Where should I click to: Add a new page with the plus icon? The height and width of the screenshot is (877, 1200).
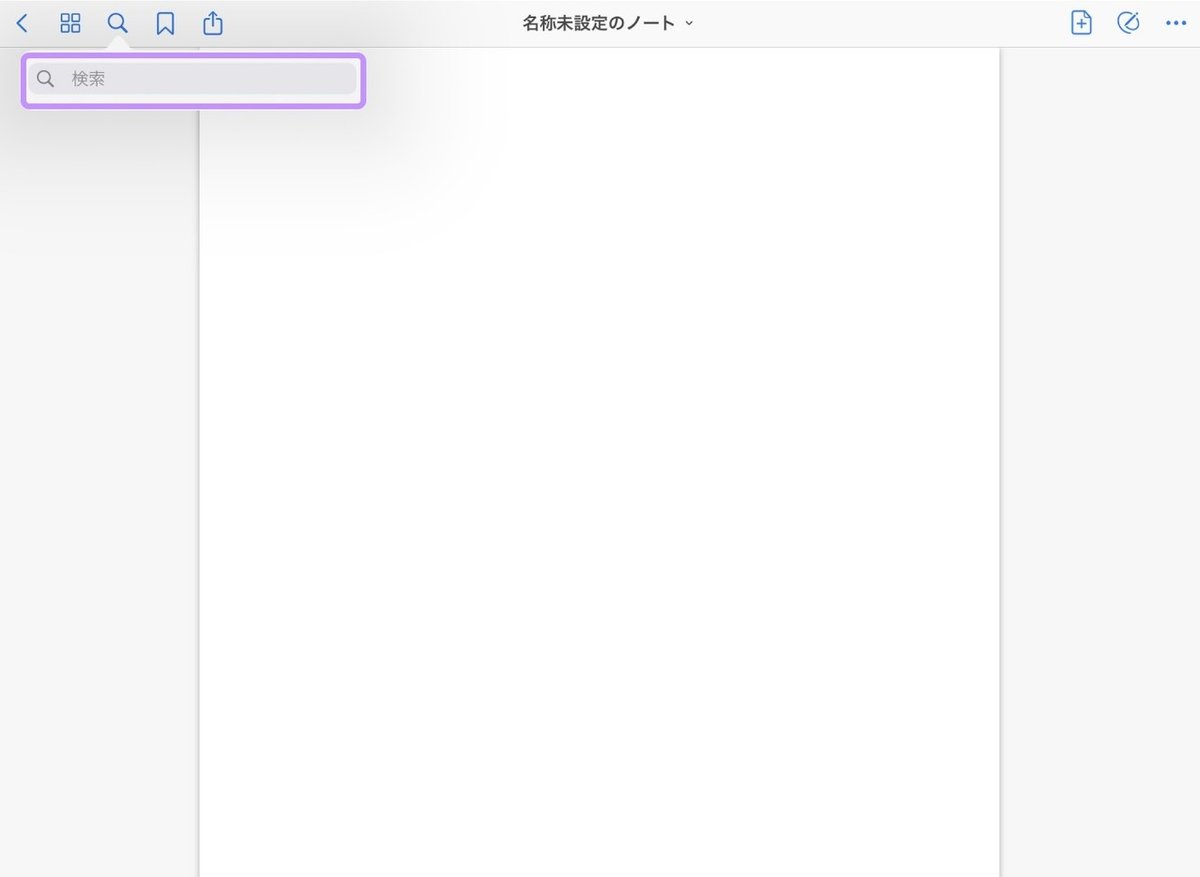coord(1081,23)
